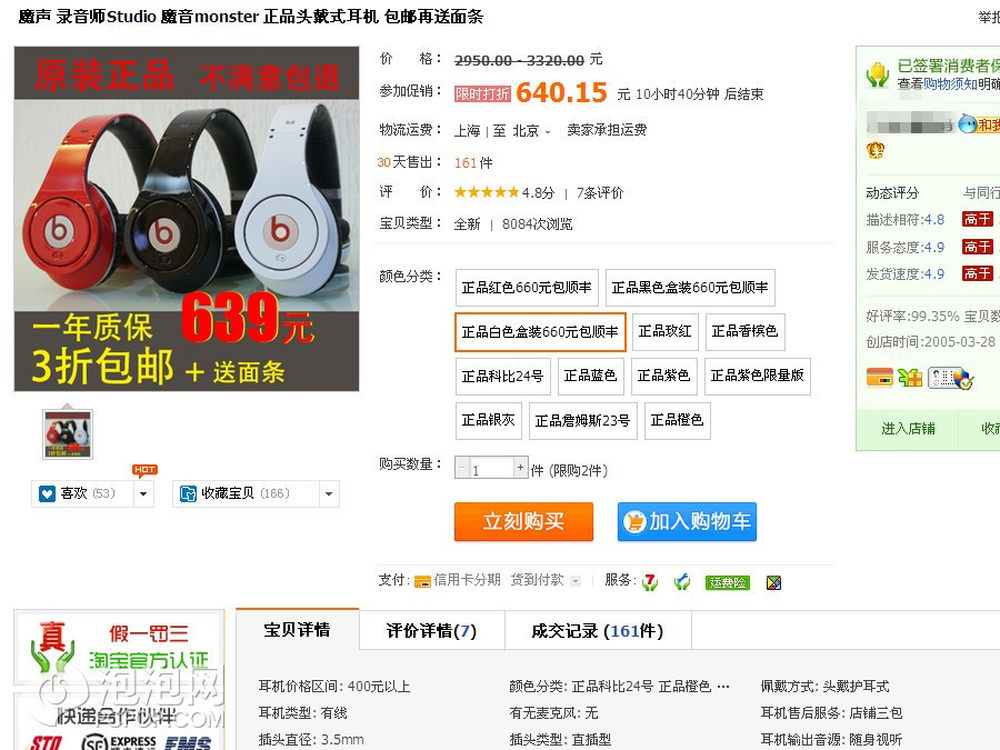
Task: Select color option 正品科比24号
Action: 503,376
